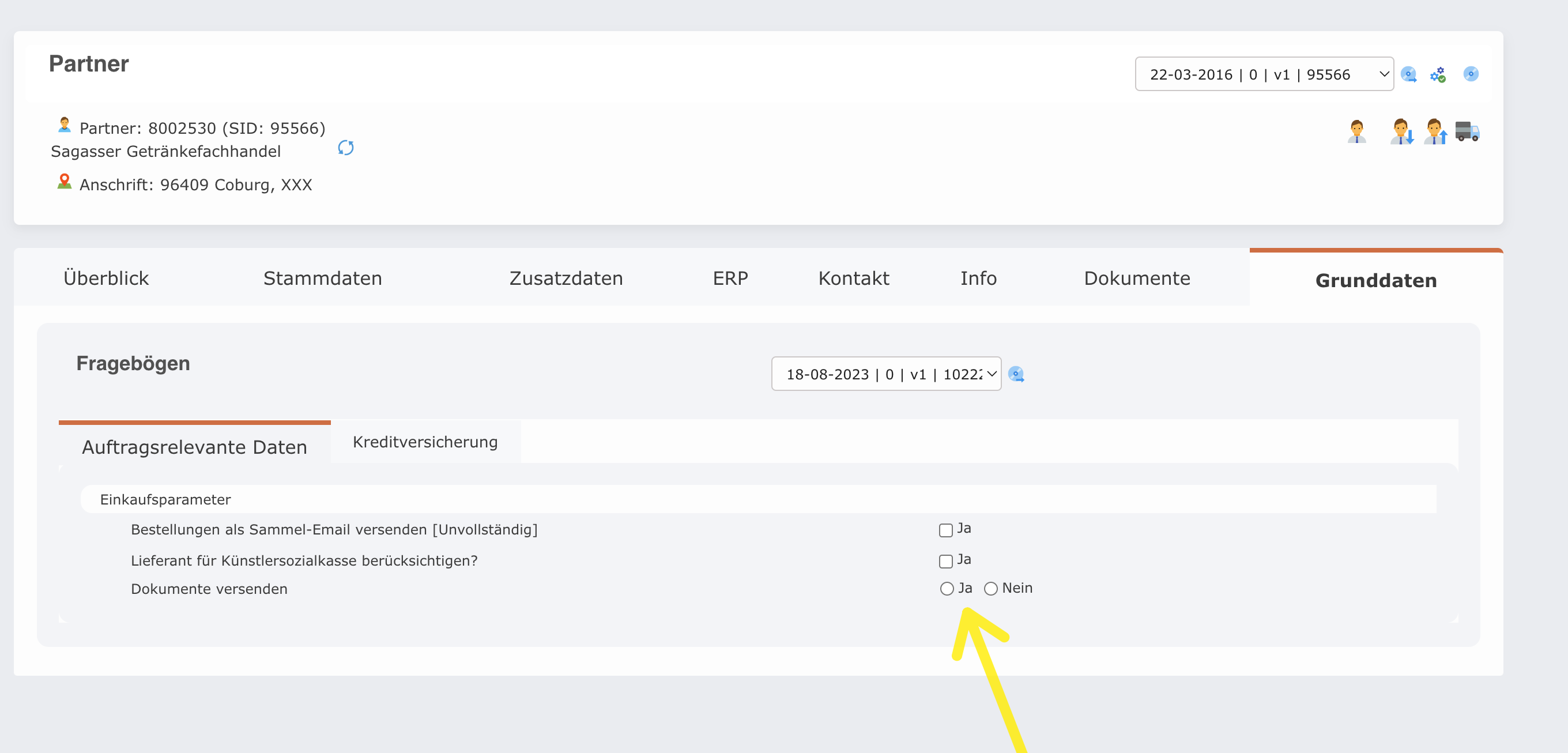Click the person-with-down-arrow icon

click(1403, 131)
